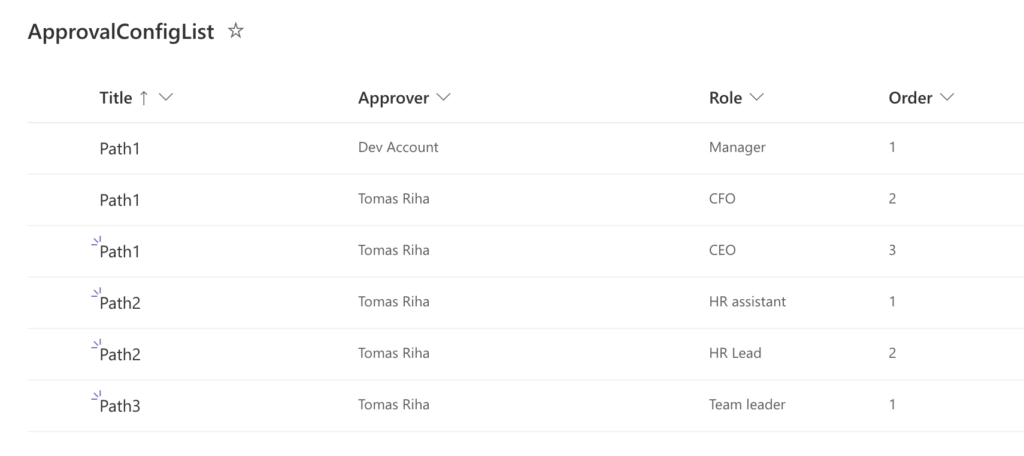The height and width of the screenshot is (456, 1024).
Task: Open the Role column dropdown chevron
Action: (756, 97)
